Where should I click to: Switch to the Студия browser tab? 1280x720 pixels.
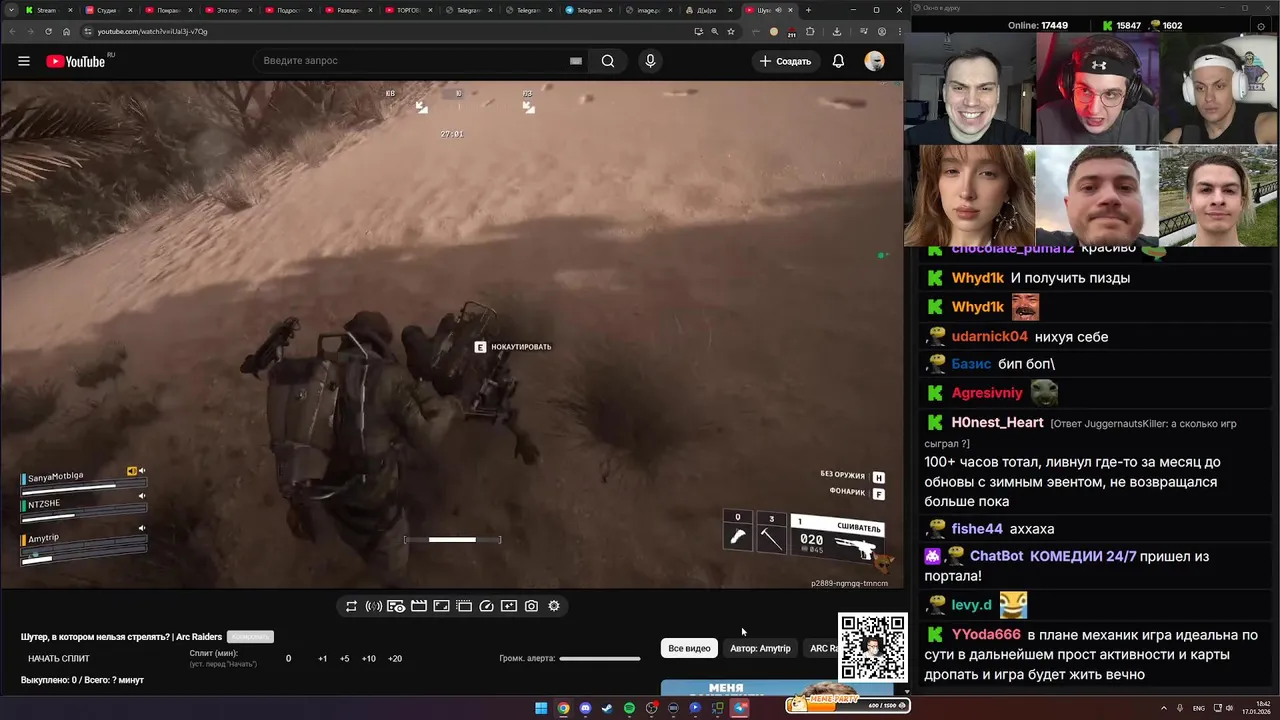tap(106, 10)
